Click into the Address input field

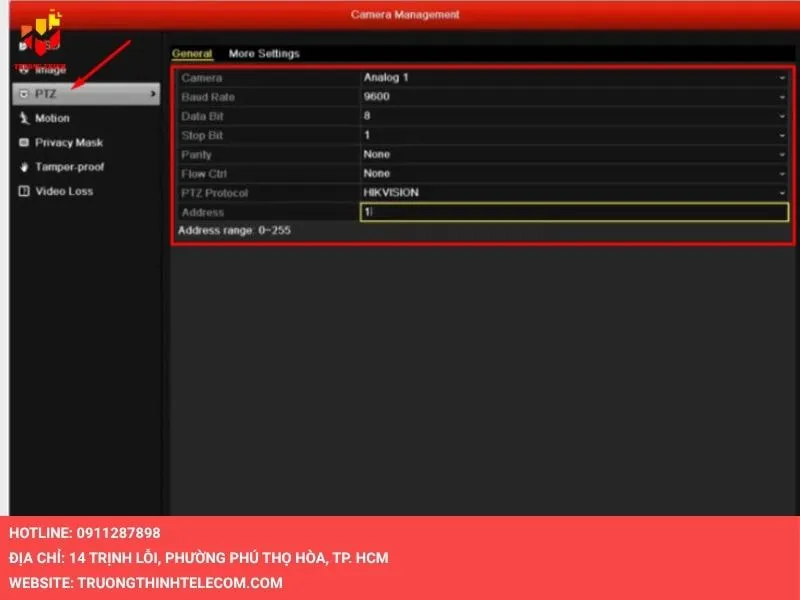click(574, 212)
